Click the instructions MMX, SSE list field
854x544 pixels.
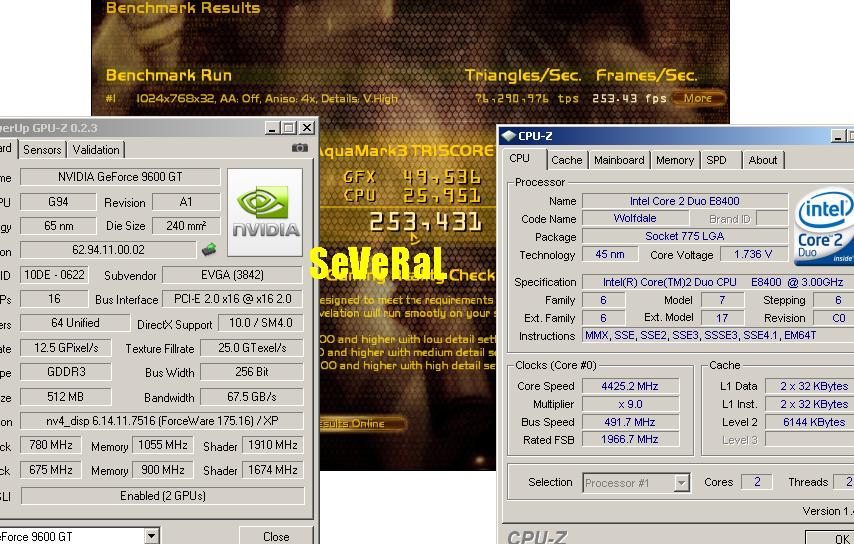(718, 335)
